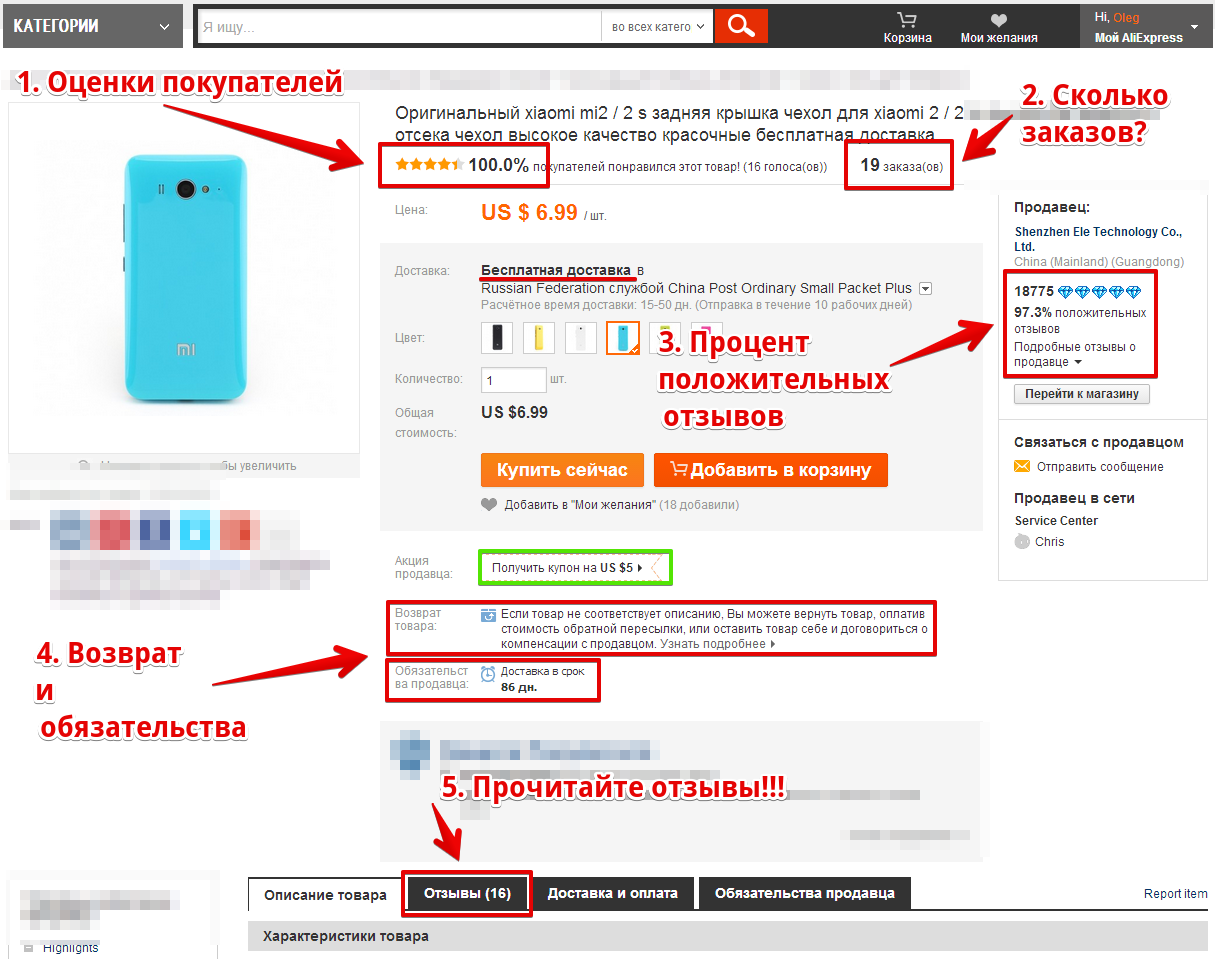Open Мои желания heart icon in header
1215x959 pixels.
click(999, 20)
